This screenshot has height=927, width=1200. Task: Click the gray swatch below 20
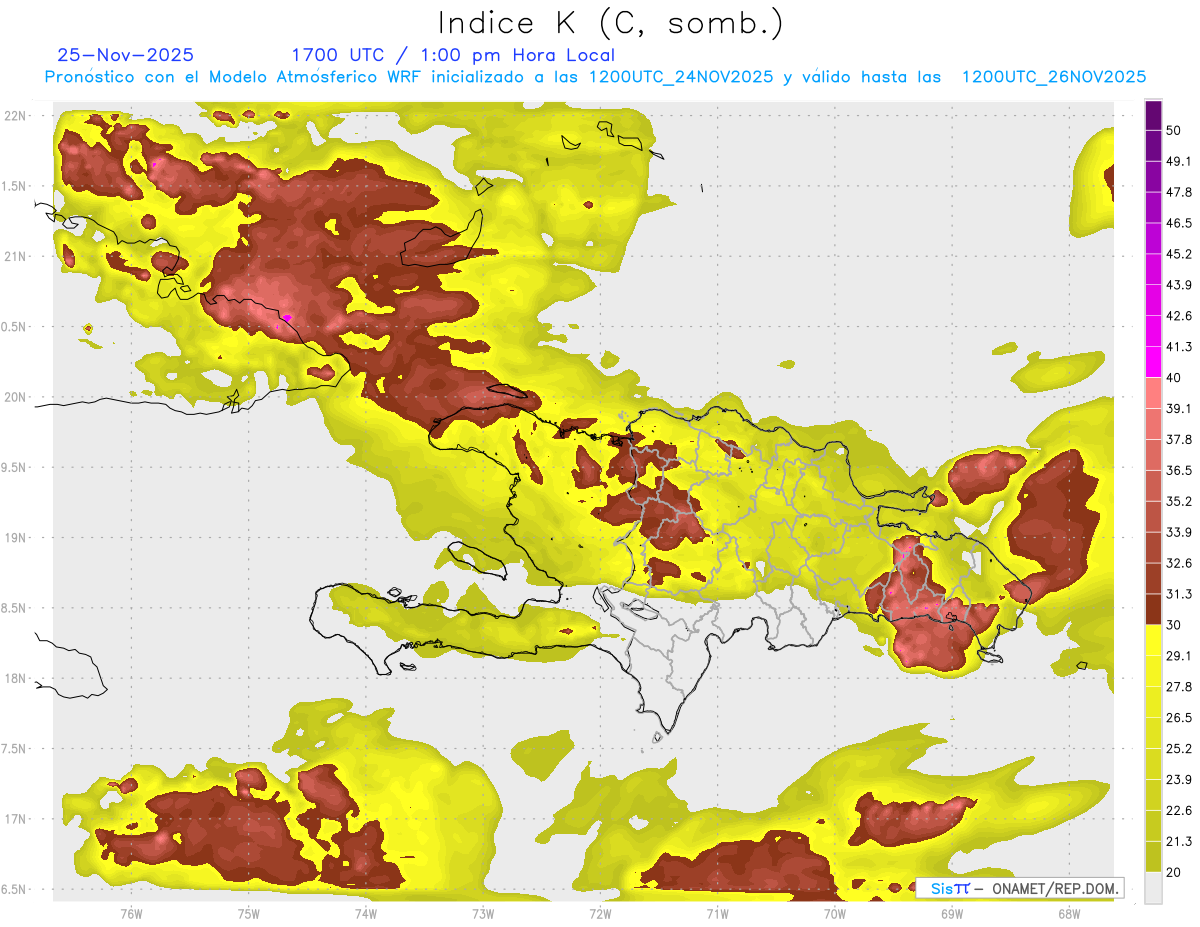pyautogui.click(x=1153, y=888)
